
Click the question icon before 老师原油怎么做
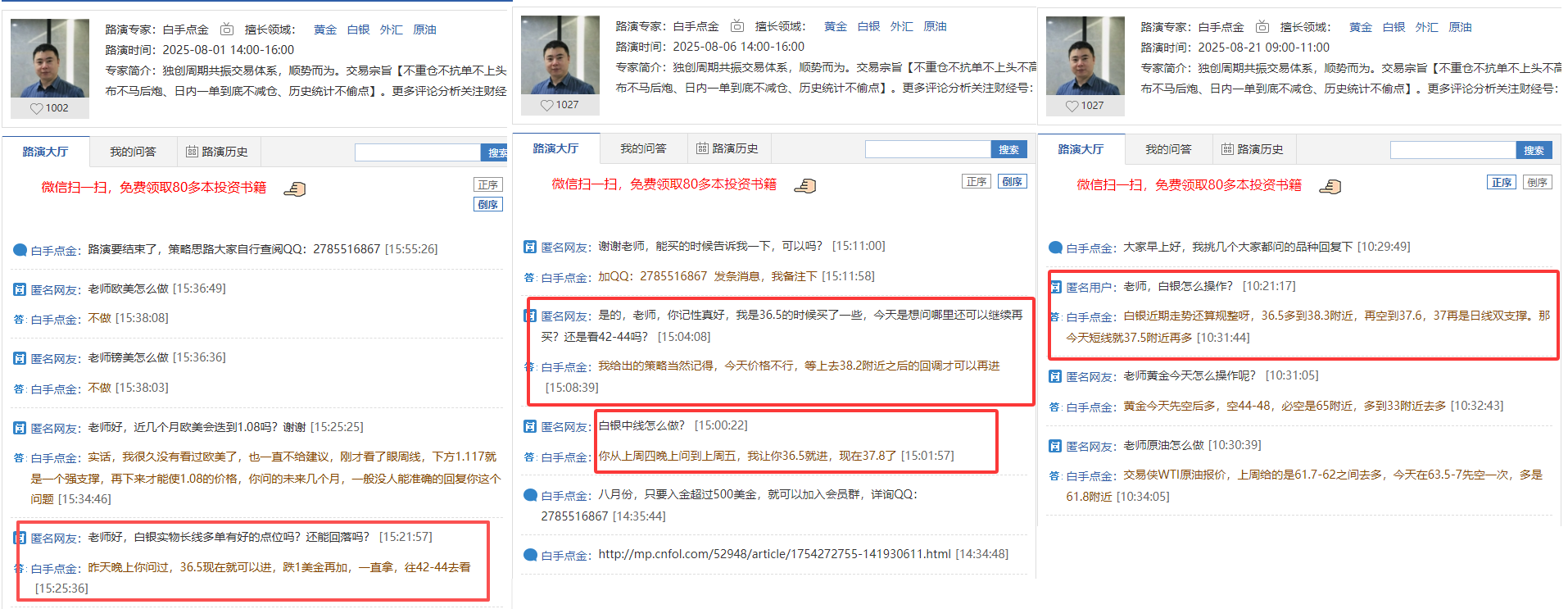tap(1055, 446)
